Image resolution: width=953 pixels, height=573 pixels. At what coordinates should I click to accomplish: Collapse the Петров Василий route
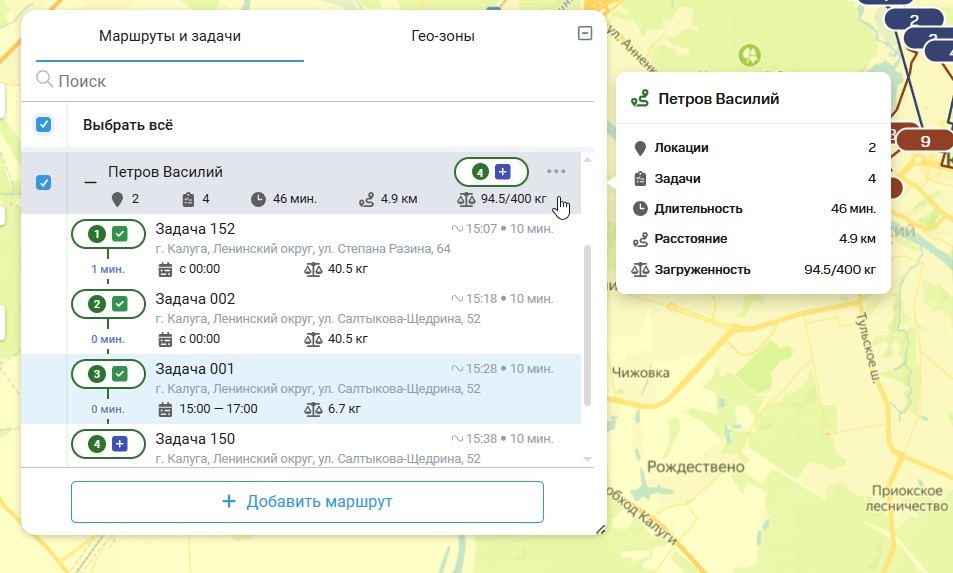point(91,182)
